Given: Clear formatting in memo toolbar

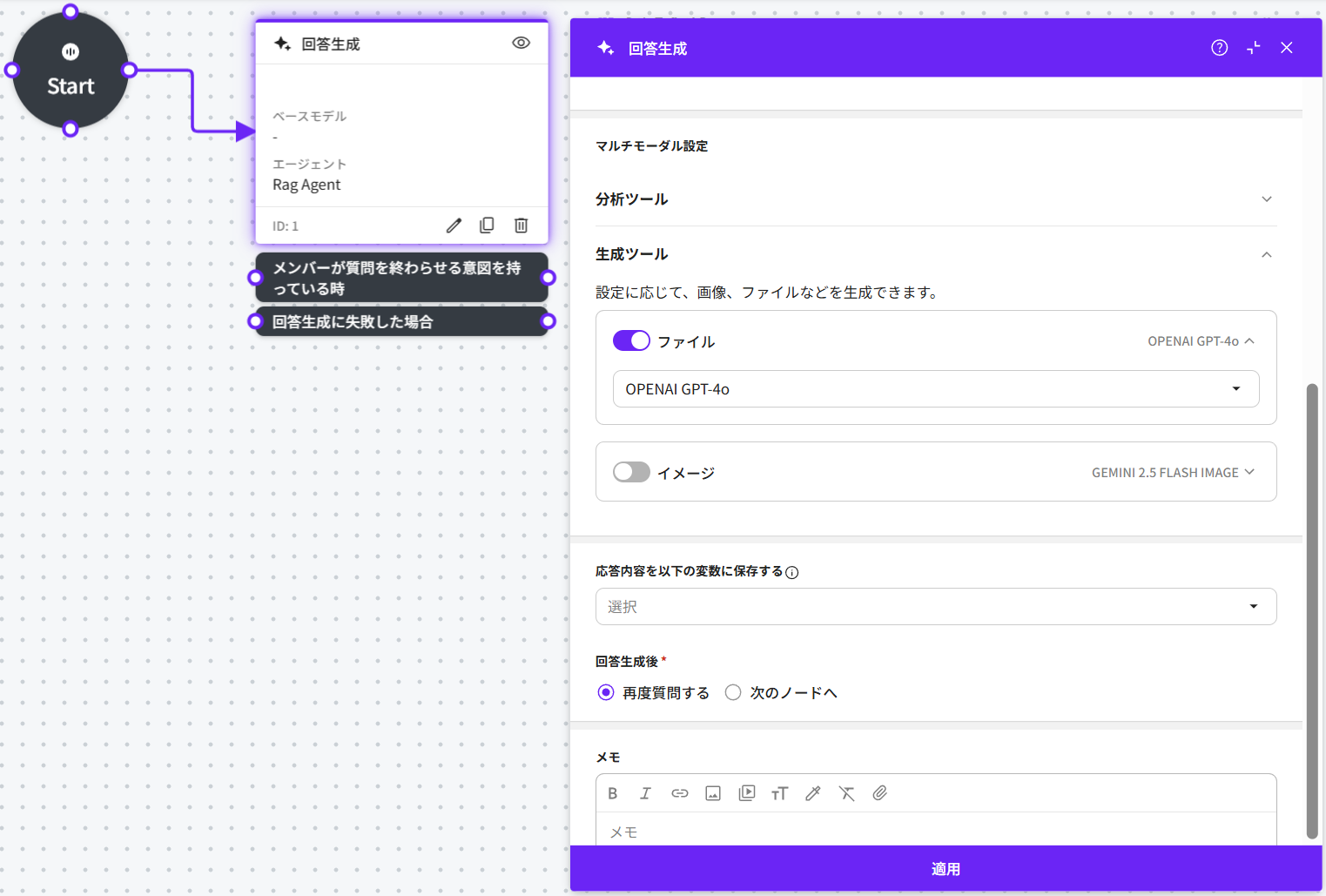Looking at the screenshot, I should coord(846,793).
